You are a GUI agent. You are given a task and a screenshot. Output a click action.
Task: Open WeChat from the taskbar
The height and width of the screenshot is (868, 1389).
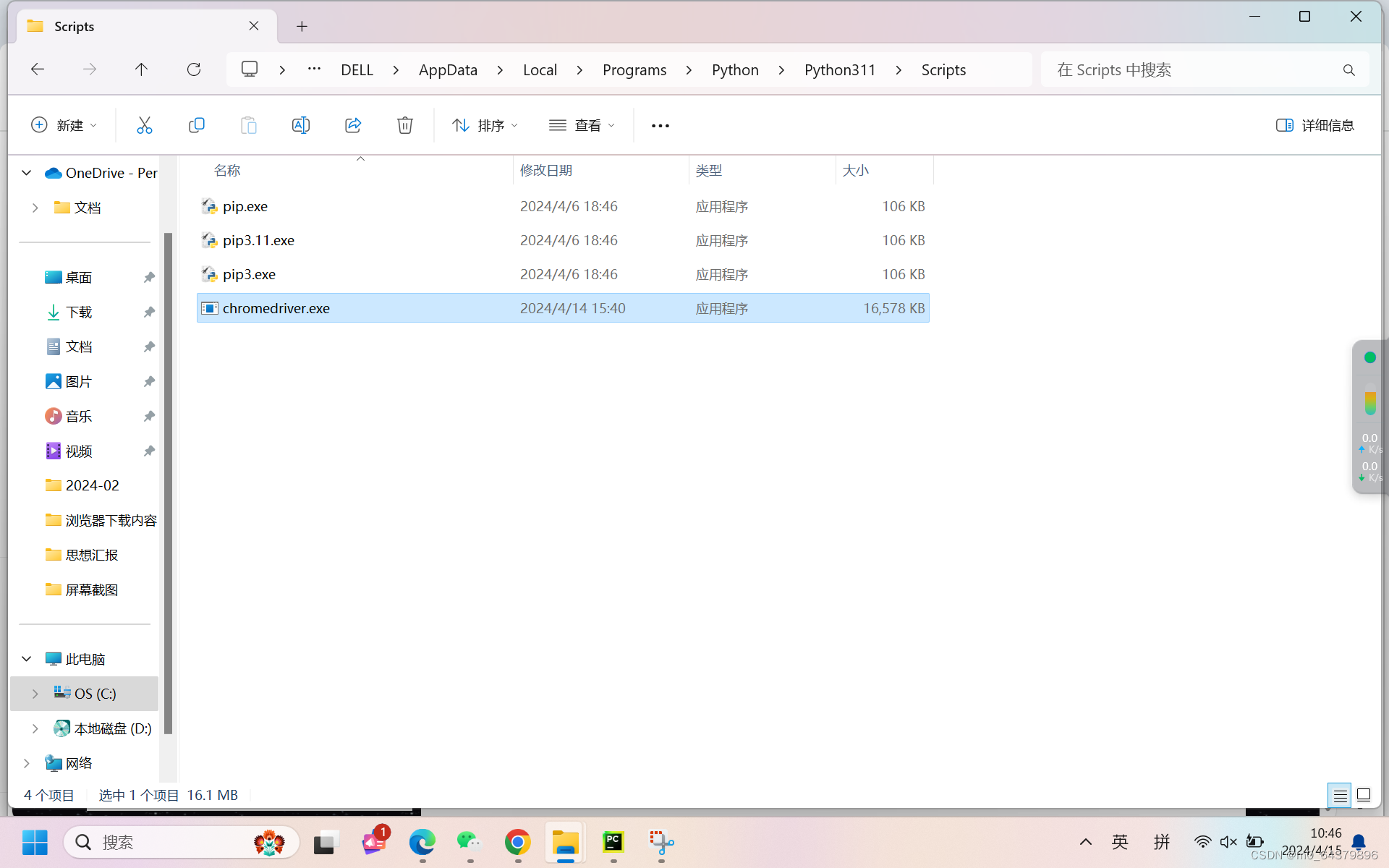(469, 842)
